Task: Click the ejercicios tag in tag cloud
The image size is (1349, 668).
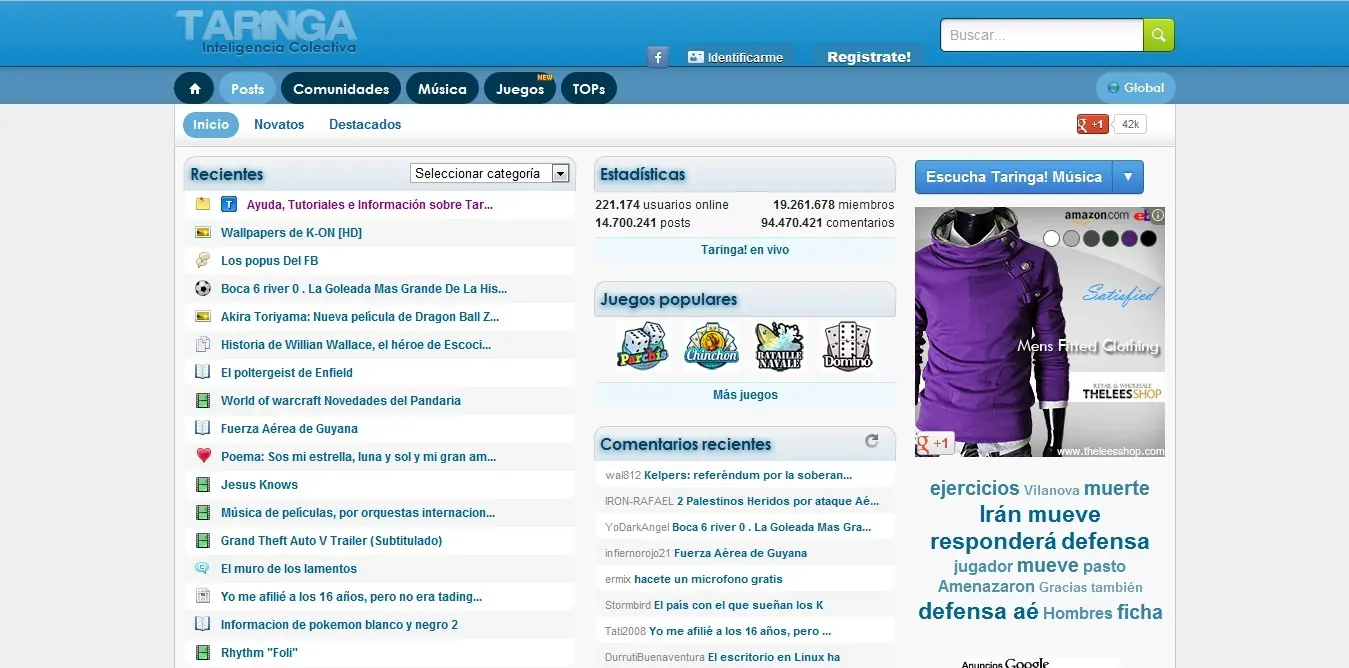Action: pyautogui.click(x=974, y=489)
